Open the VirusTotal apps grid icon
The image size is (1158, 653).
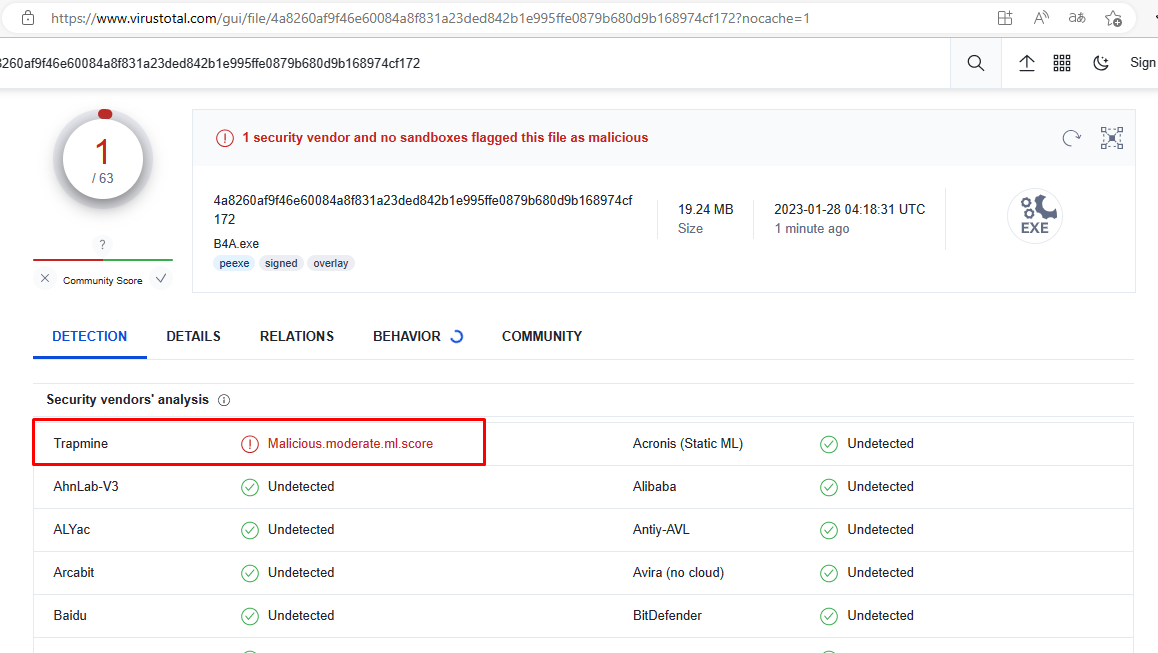pyautogui.click(x=1062, y=62)
